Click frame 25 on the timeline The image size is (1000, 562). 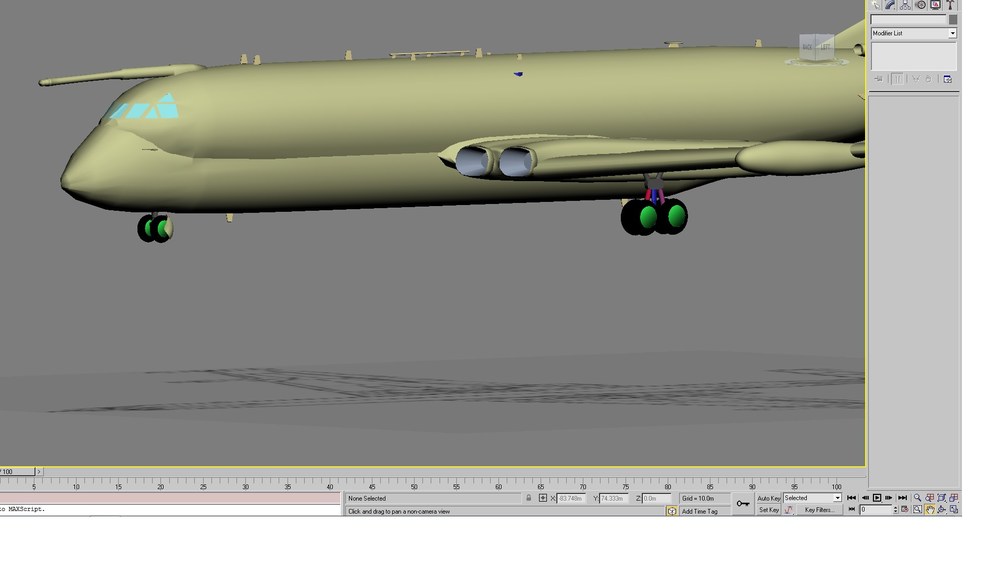pyautogui.click(x=203, y=486)
